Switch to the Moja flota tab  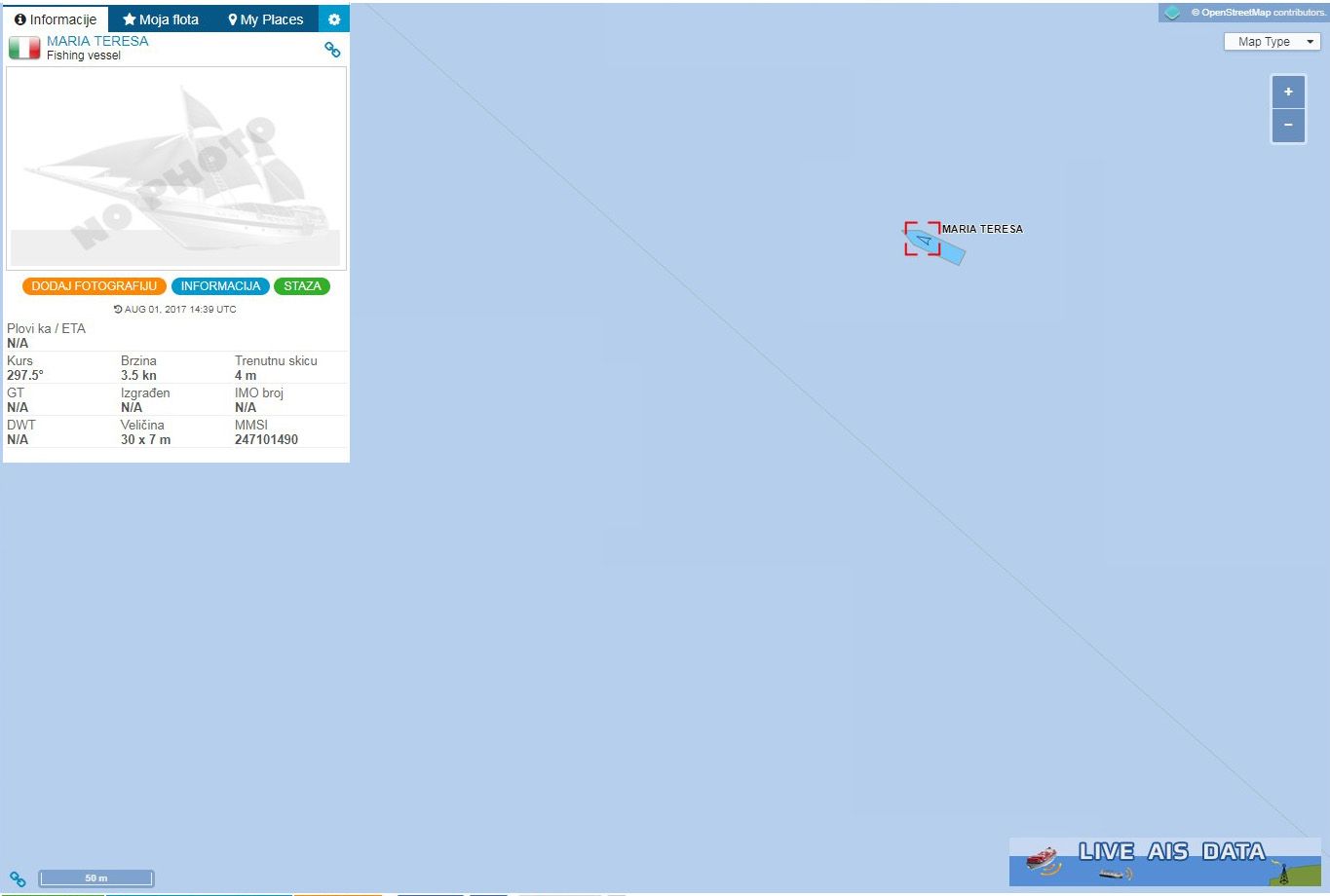tap(161, 19)
